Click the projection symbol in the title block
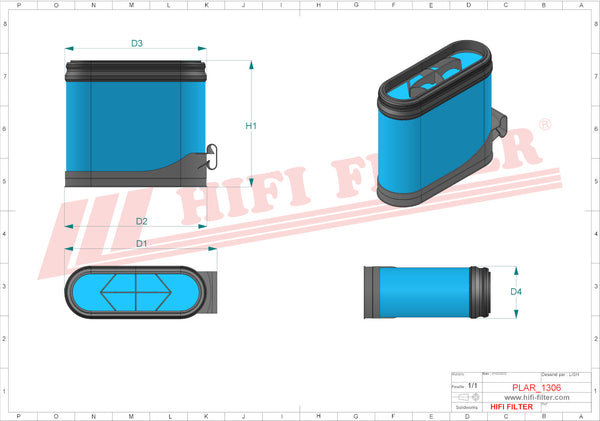600x421 pixels. [466, 397]
